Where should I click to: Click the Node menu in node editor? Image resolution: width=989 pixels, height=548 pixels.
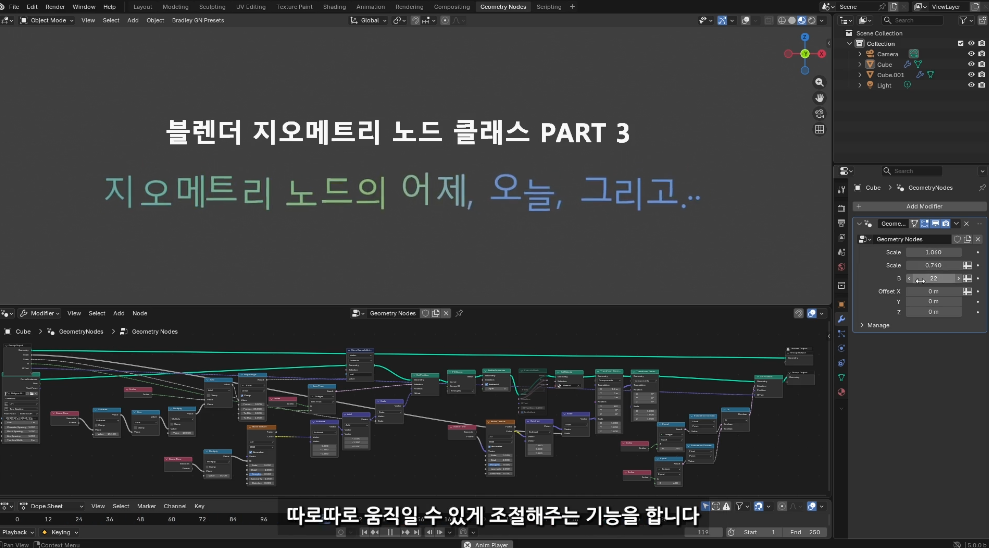point(139,313)
